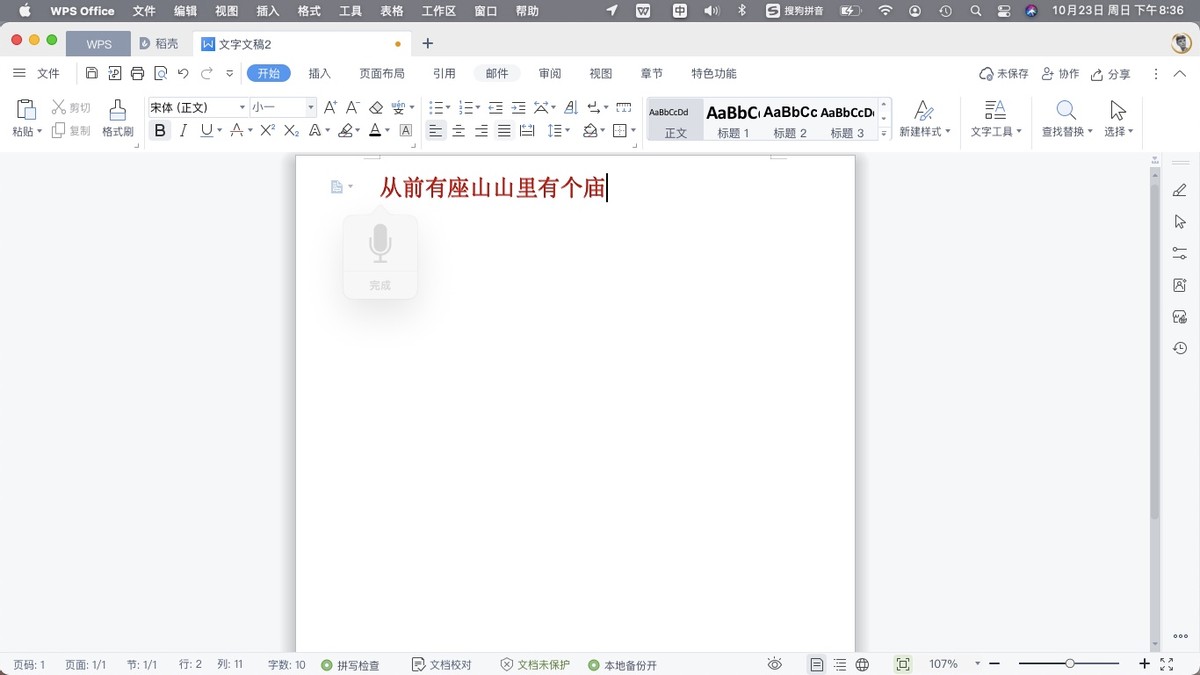Toggle eye protection mode in status bar
This screenshot has width=1200, height=675.
click(774, 664)
